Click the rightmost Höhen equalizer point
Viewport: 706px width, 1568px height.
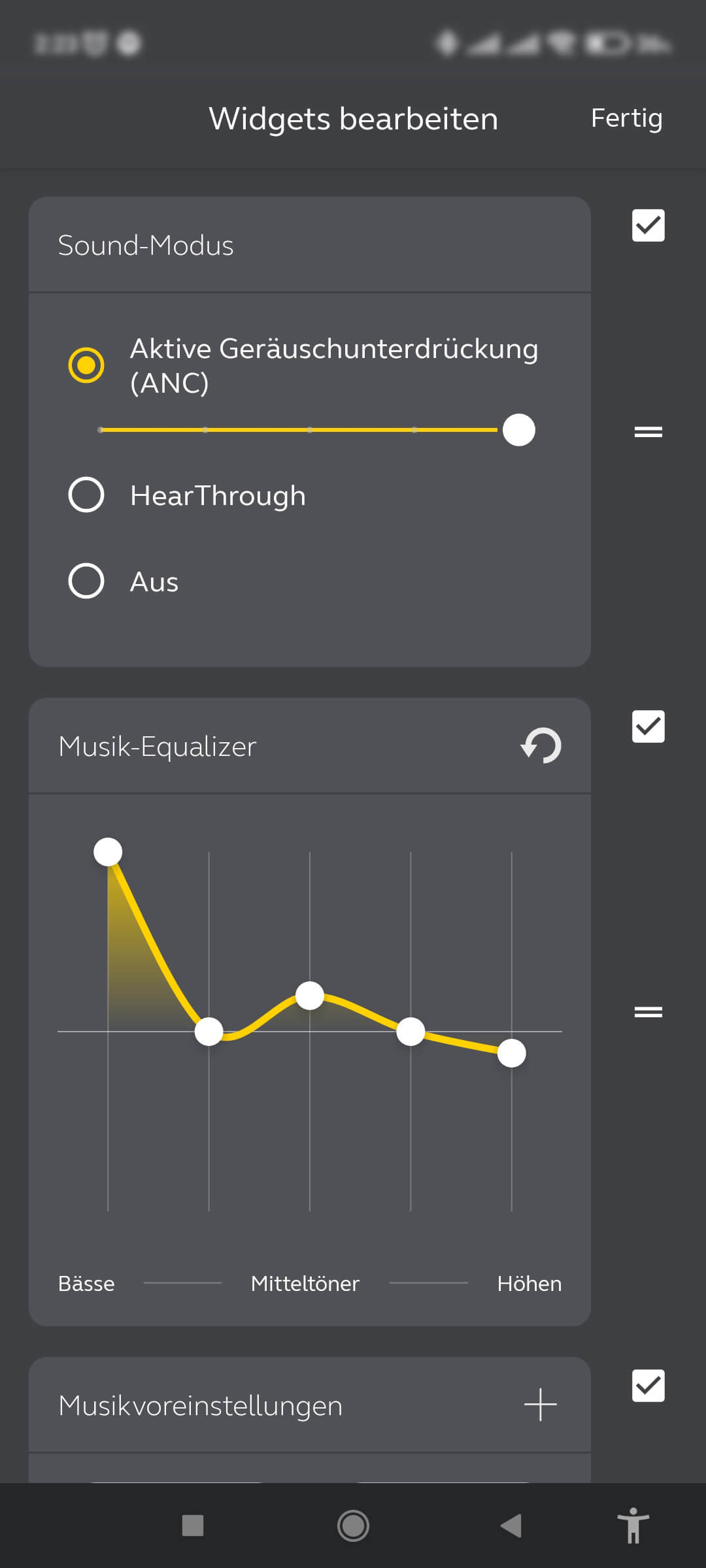click(x=511, y=1053)
